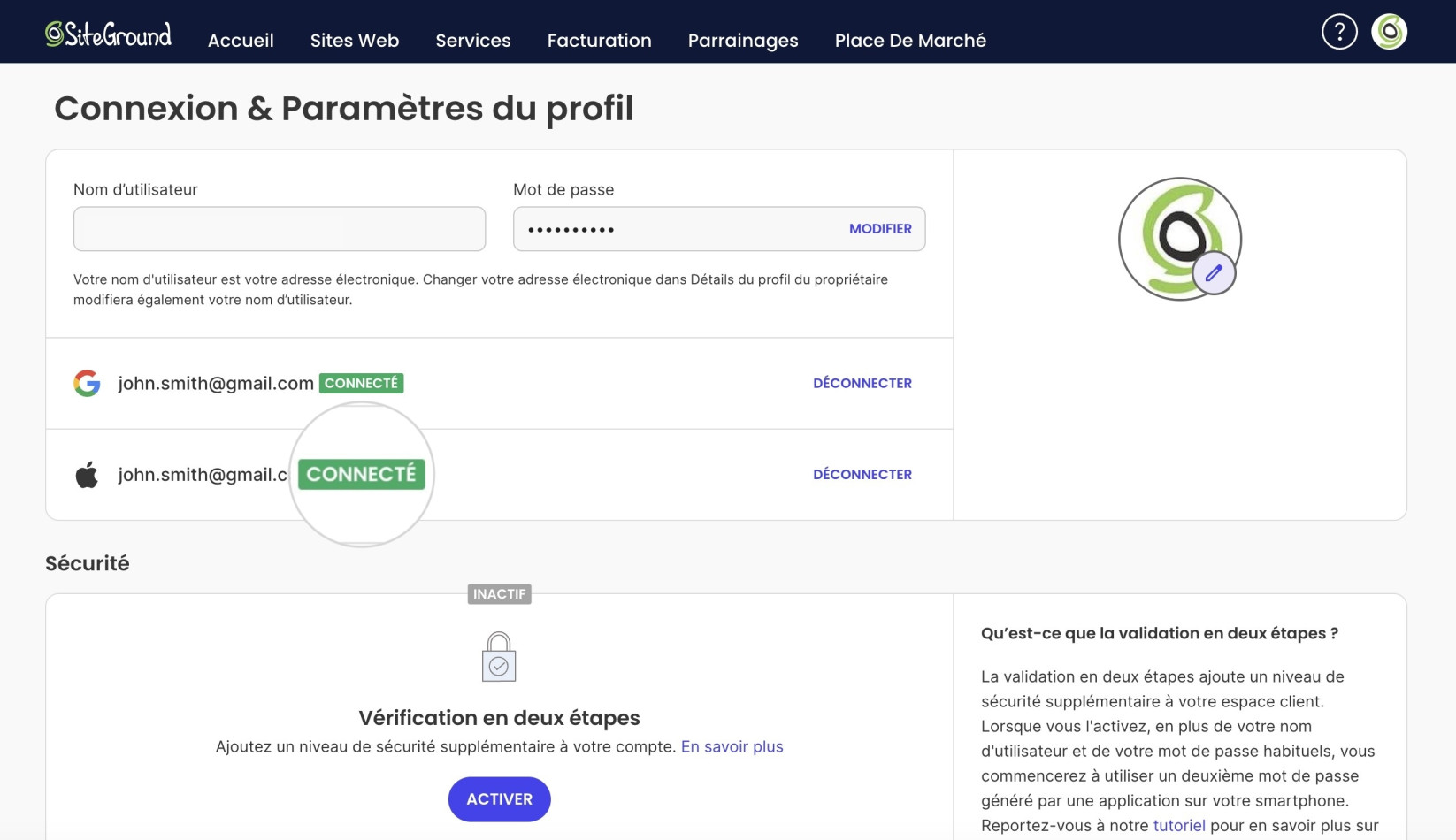Select the Google account email text
Viewport: 1456px width, 840px height.
216,383
